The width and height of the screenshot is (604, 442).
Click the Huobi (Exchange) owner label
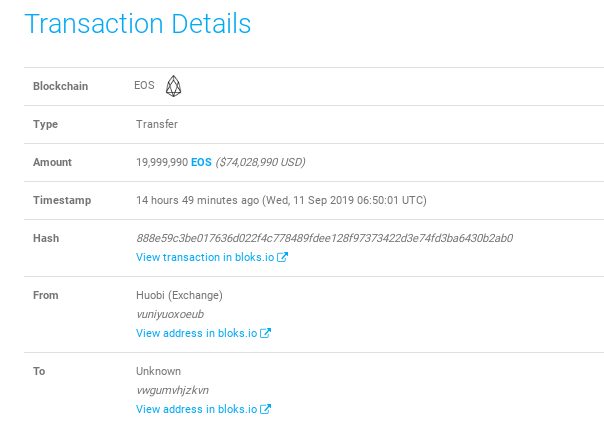(x=179, y=295)
